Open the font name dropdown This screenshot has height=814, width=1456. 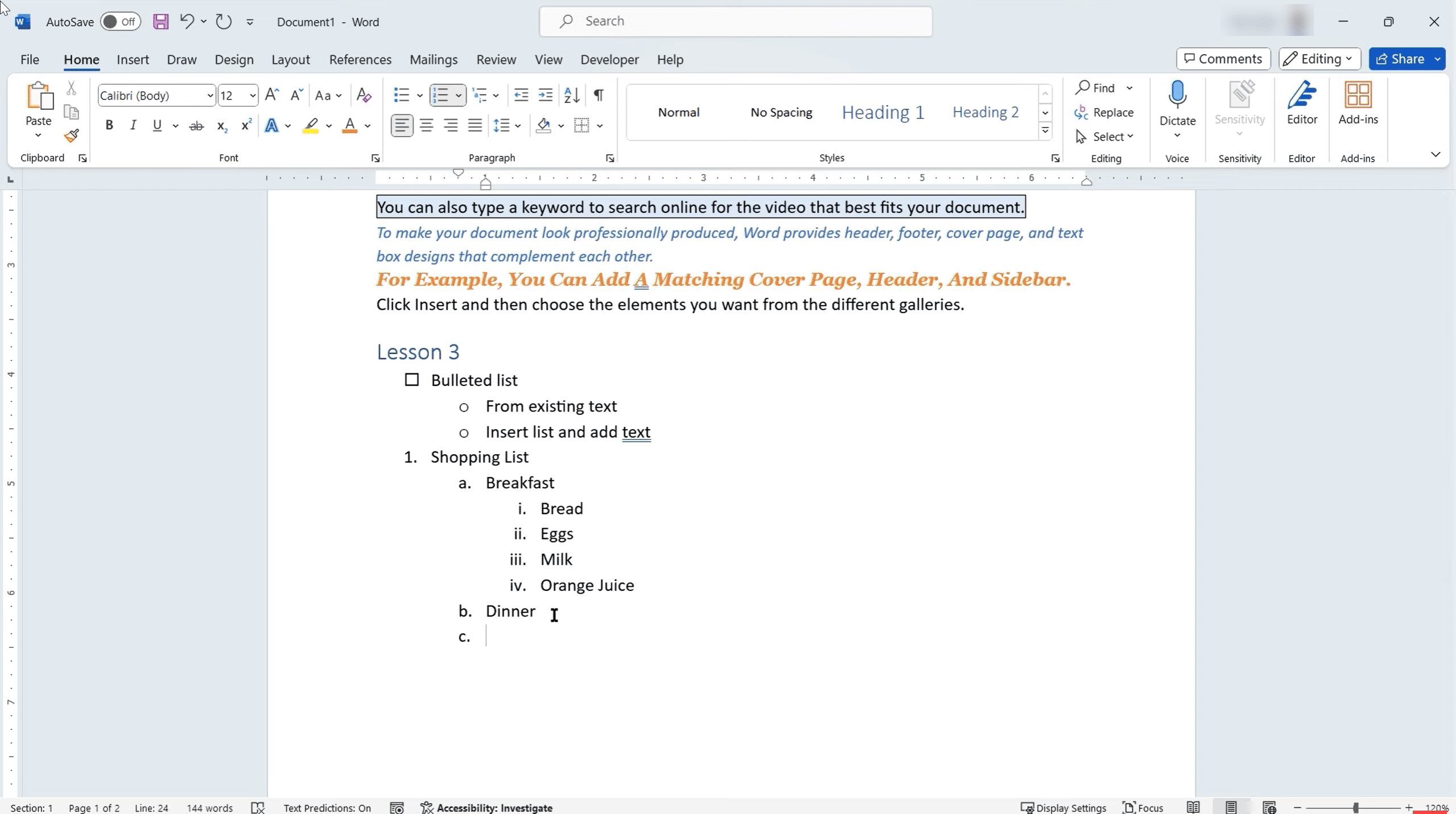pos(210,96)
